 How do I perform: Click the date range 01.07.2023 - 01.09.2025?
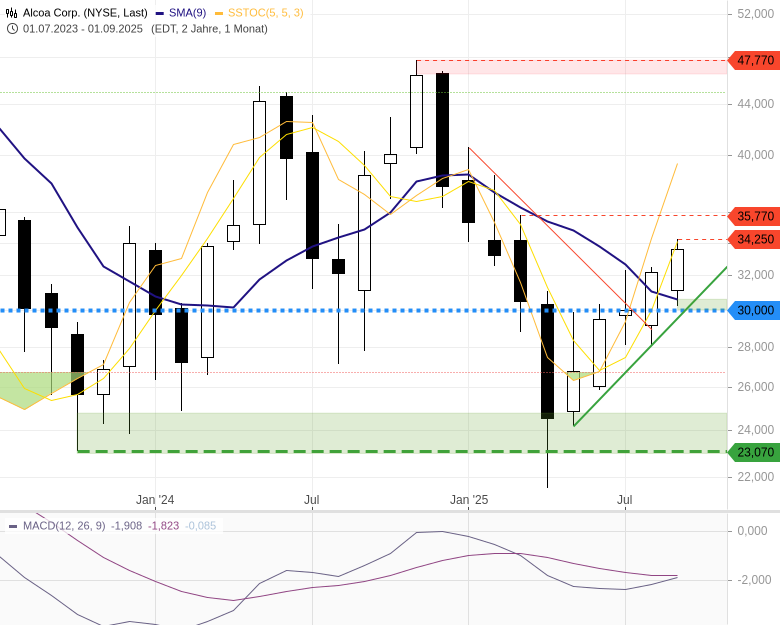click(83, 29)
